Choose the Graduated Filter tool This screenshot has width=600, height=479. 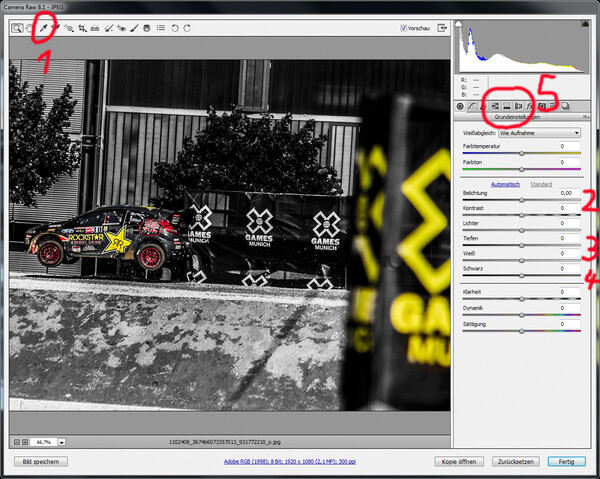click(147, 28)
